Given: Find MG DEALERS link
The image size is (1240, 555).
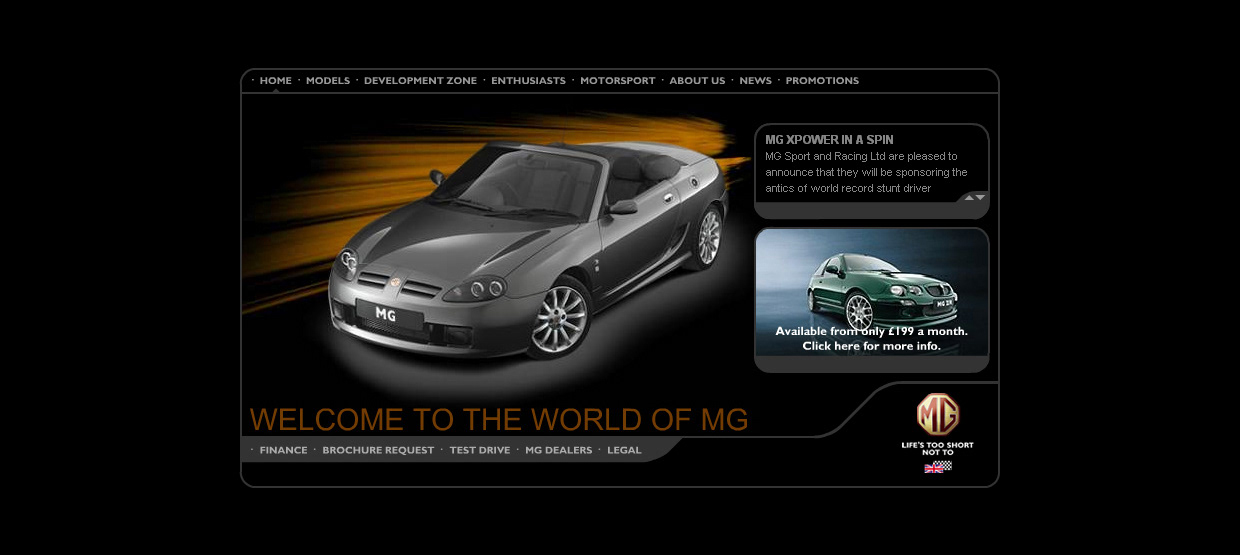Looking at the screenshot, I should click(558, 450).
